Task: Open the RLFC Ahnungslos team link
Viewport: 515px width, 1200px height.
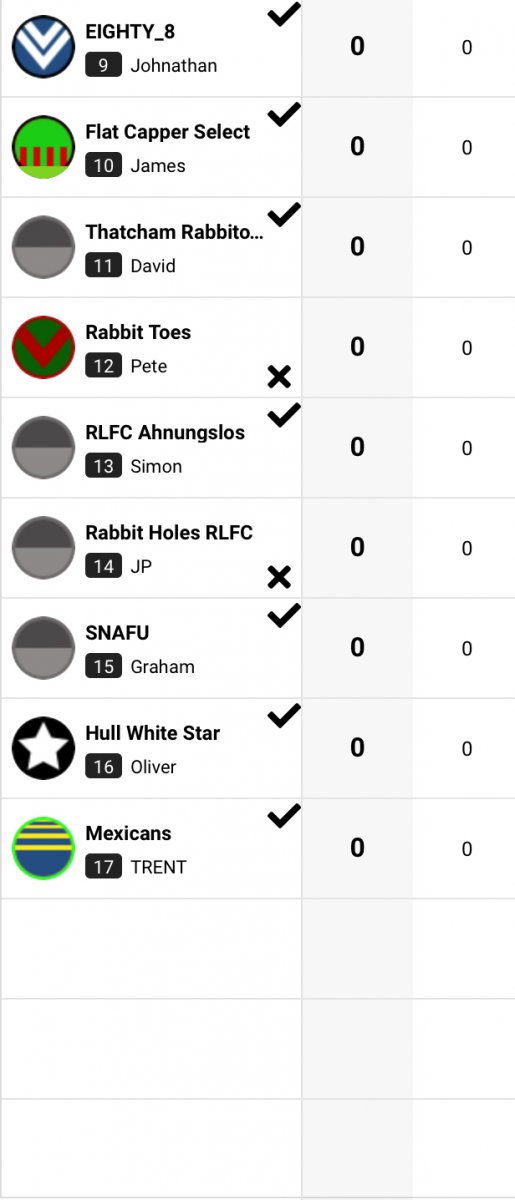Action: point(165,432)
